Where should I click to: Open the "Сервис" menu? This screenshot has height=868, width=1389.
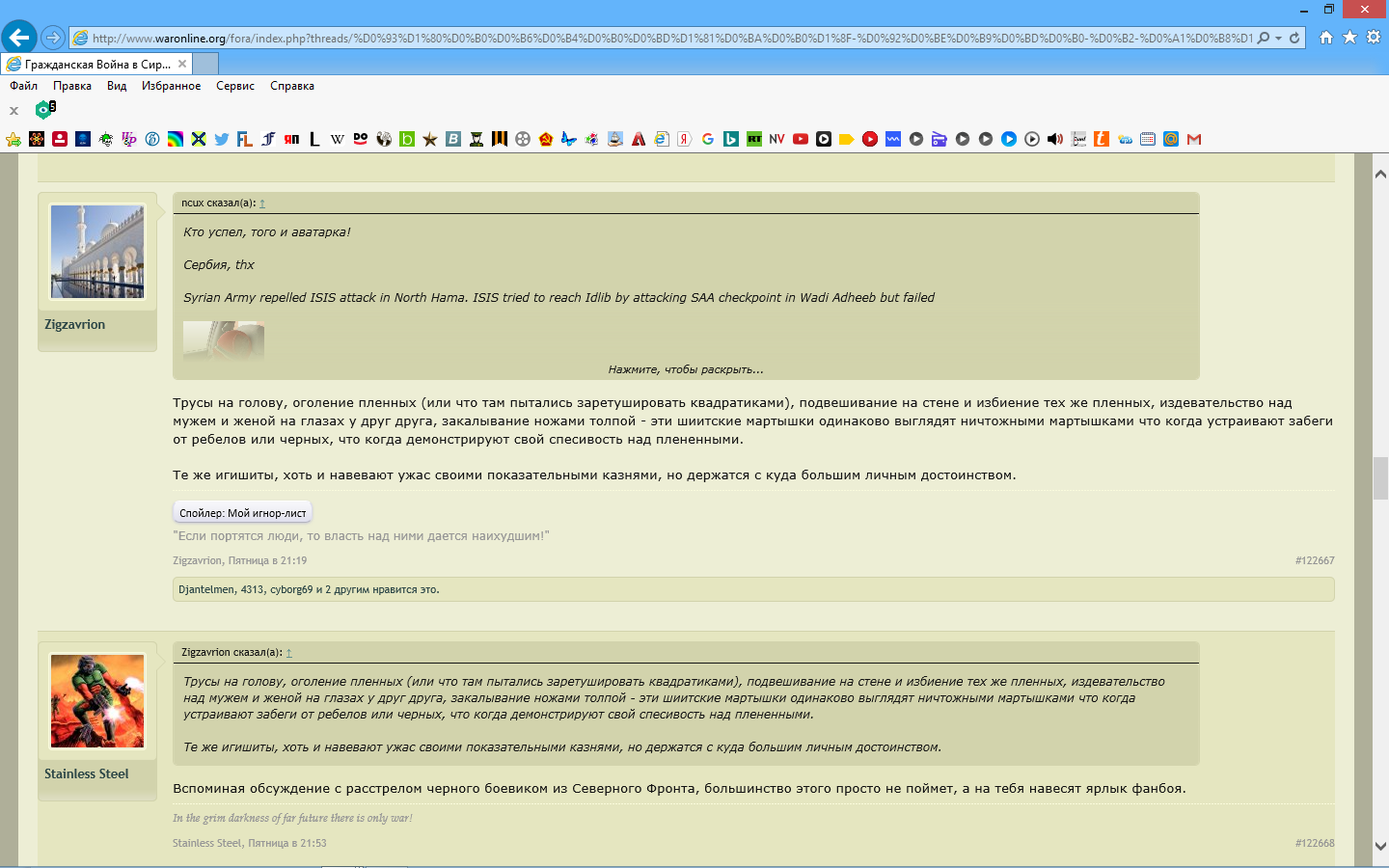235,86
